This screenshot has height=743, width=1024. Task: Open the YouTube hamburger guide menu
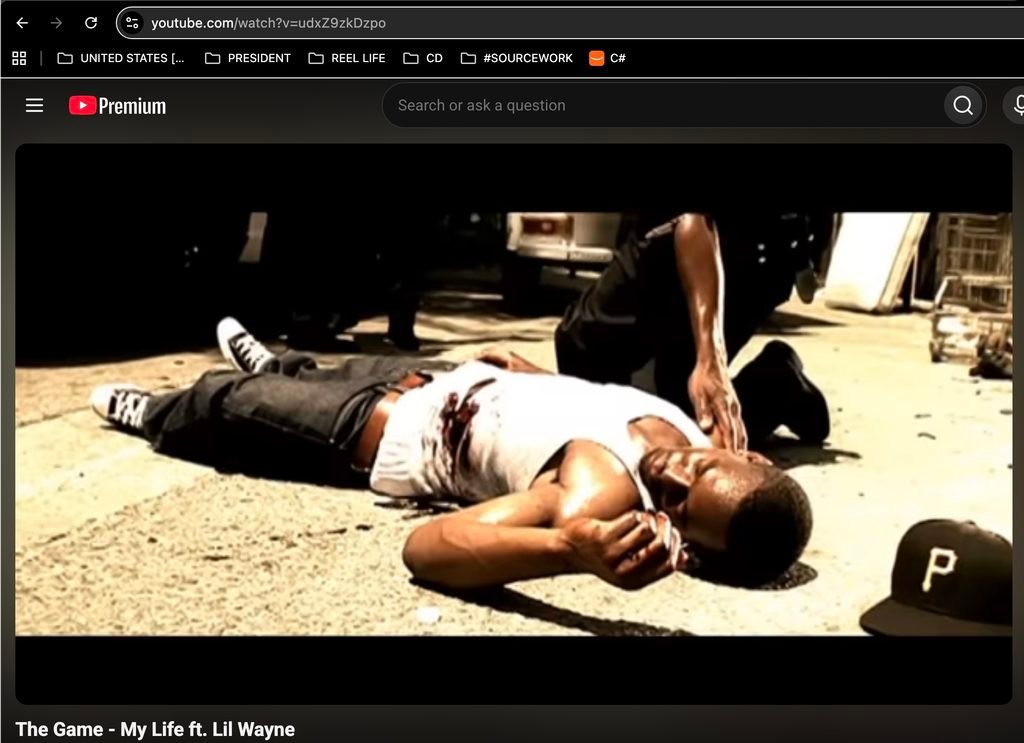pos(35,105)
